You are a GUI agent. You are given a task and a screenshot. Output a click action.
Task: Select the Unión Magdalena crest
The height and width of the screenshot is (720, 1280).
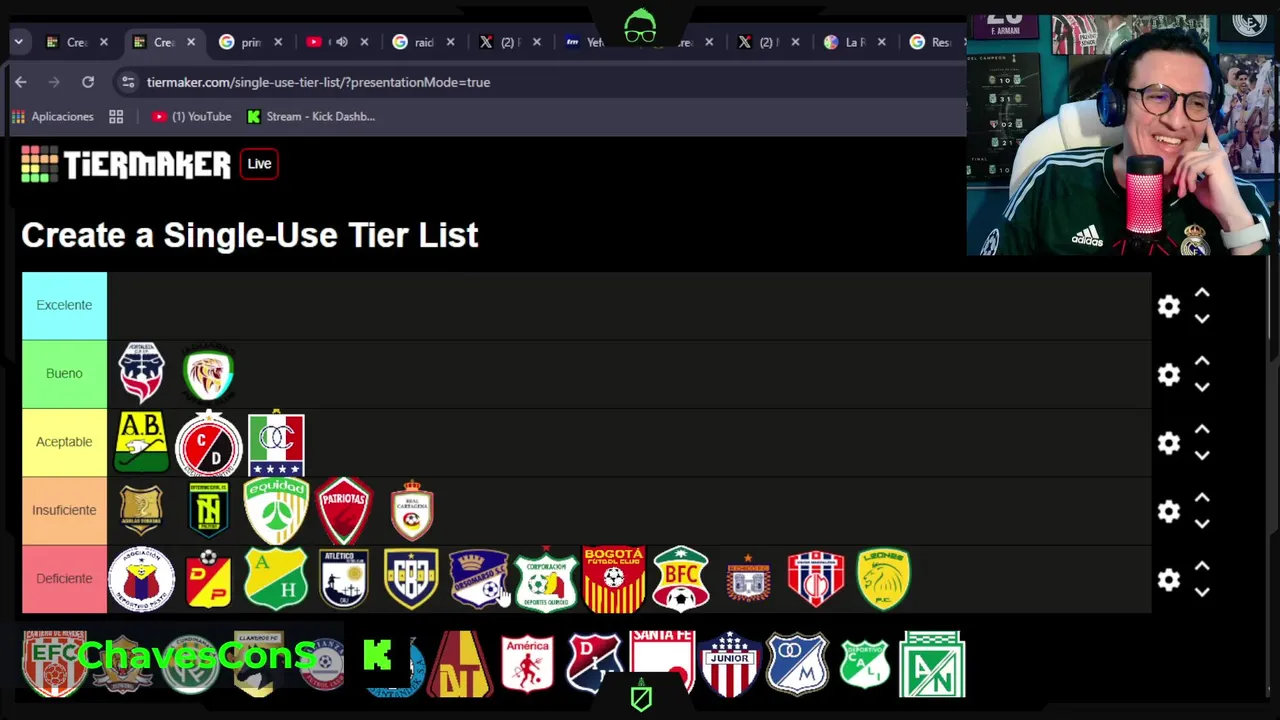(x=816, y=579)
